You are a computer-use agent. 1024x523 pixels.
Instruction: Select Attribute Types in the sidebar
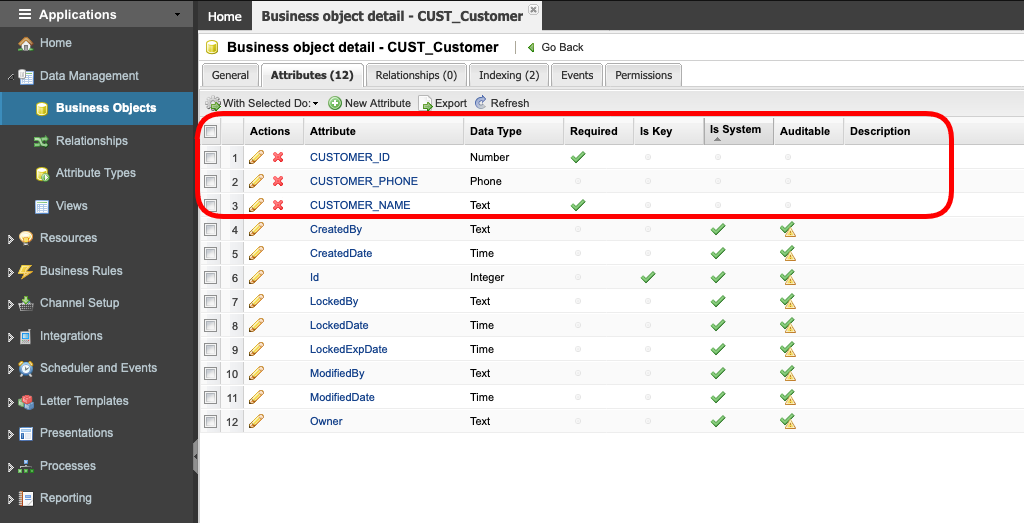coord(95,173)
